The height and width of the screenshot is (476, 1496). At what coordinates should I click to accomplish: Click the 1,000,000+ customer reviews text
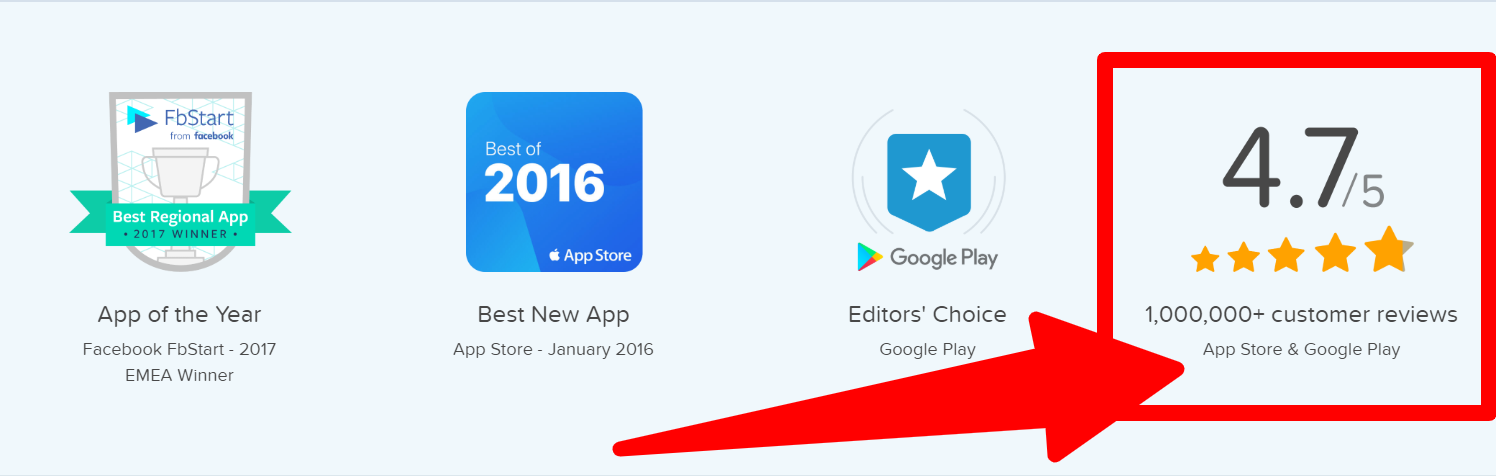1301,314
